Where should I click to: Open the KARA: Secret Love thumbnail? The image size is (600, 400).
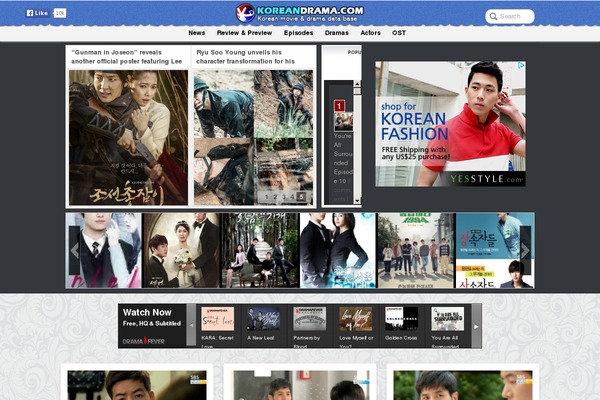click(x=217, y=318)
